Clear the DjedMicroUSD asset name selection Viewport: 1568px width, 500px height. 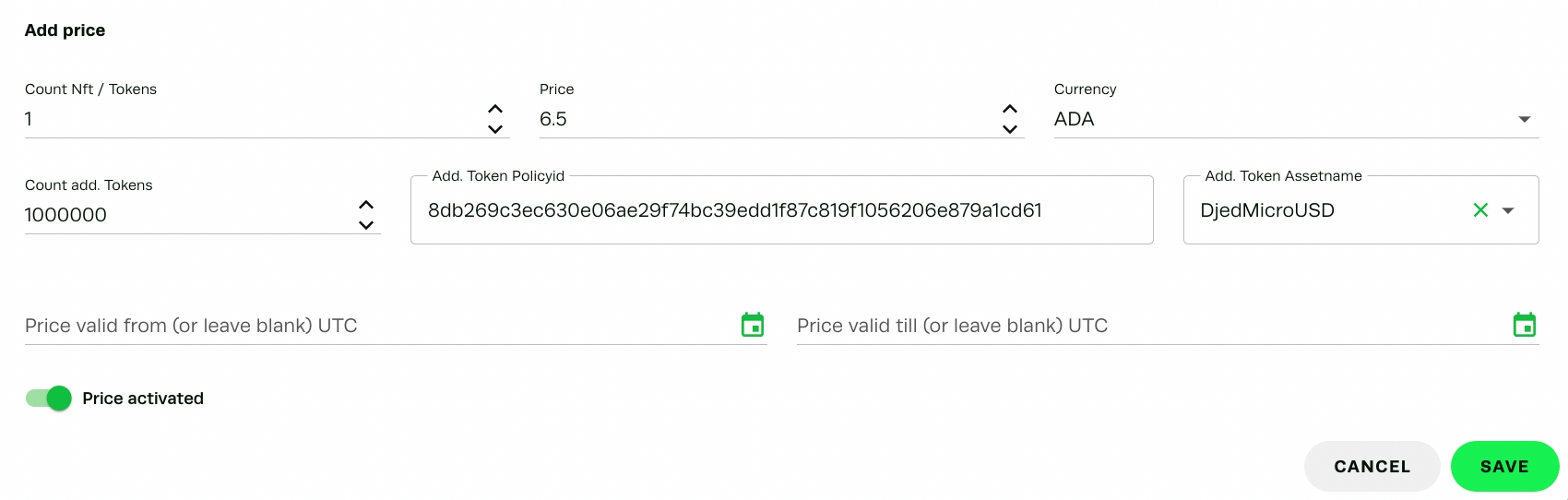coord(1480,210)
